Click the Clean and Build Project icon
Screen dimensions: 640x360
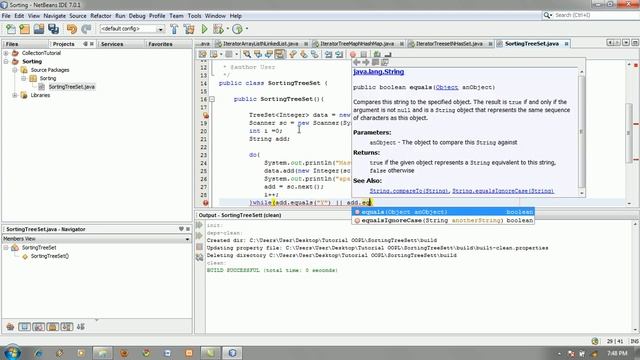[189, 29]
